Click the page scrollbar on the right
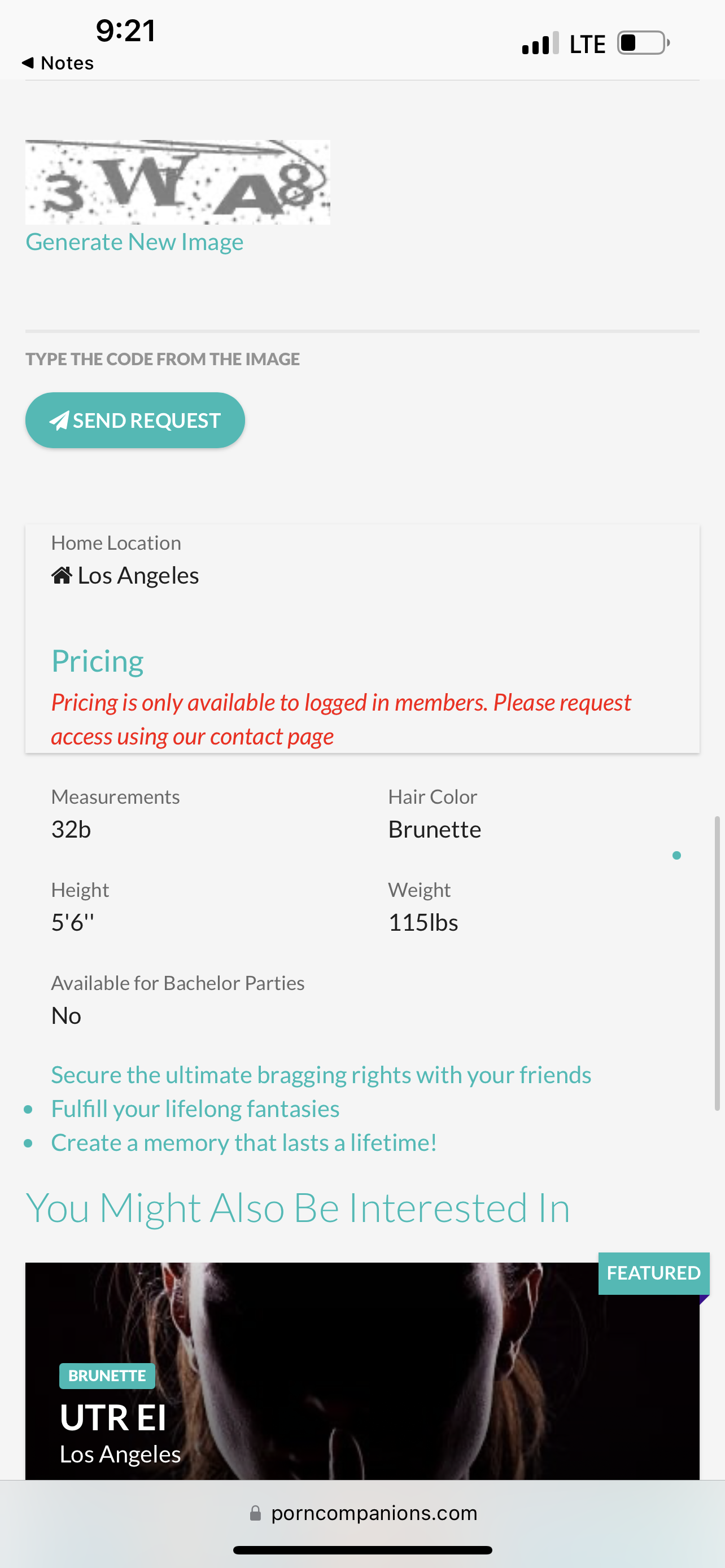725x1568 pixels. (x=717, y=962)
